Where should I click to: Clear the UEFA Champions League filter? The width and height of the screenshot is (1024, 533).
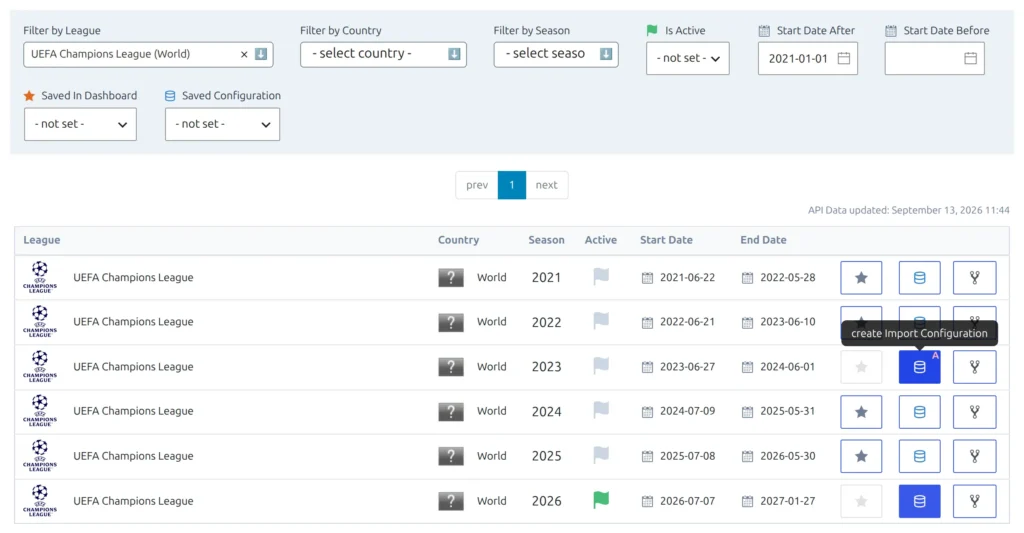[x=244, y=54]
